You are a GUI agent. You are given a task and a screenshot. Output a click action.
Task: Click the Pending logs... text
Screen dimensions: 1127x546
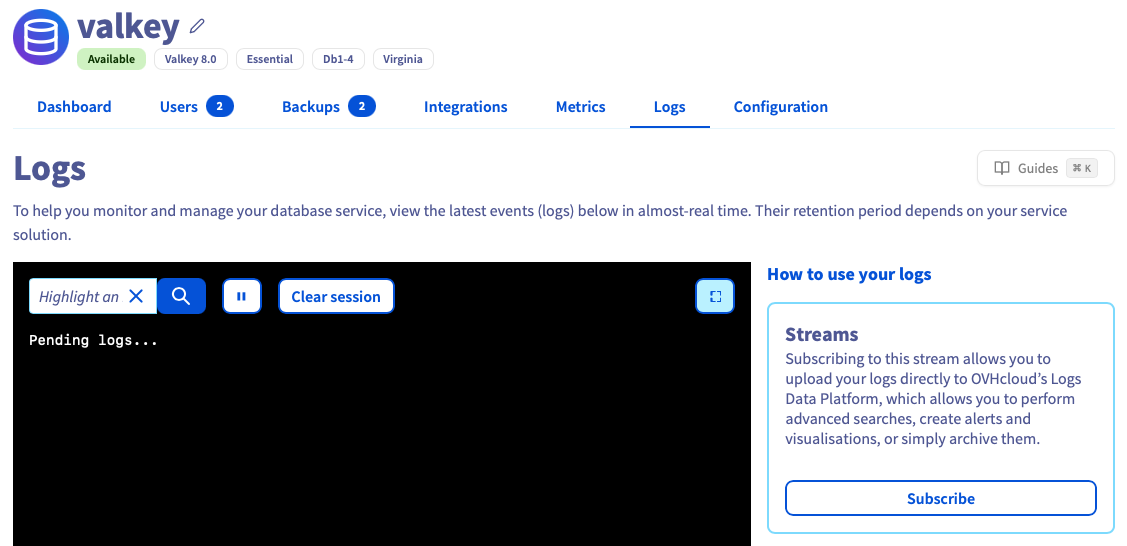point(93,340)
